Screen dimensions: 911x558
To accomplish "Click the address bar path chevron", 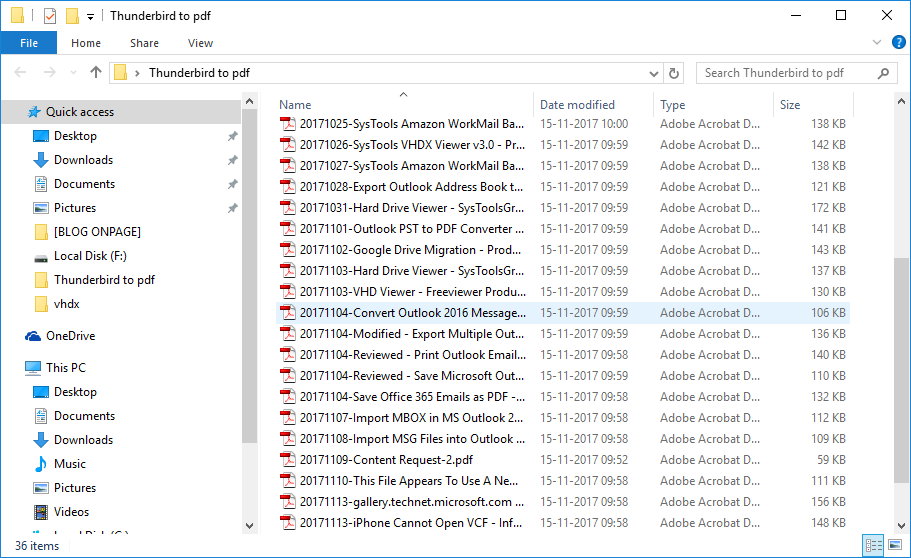I will click(138, 73).
